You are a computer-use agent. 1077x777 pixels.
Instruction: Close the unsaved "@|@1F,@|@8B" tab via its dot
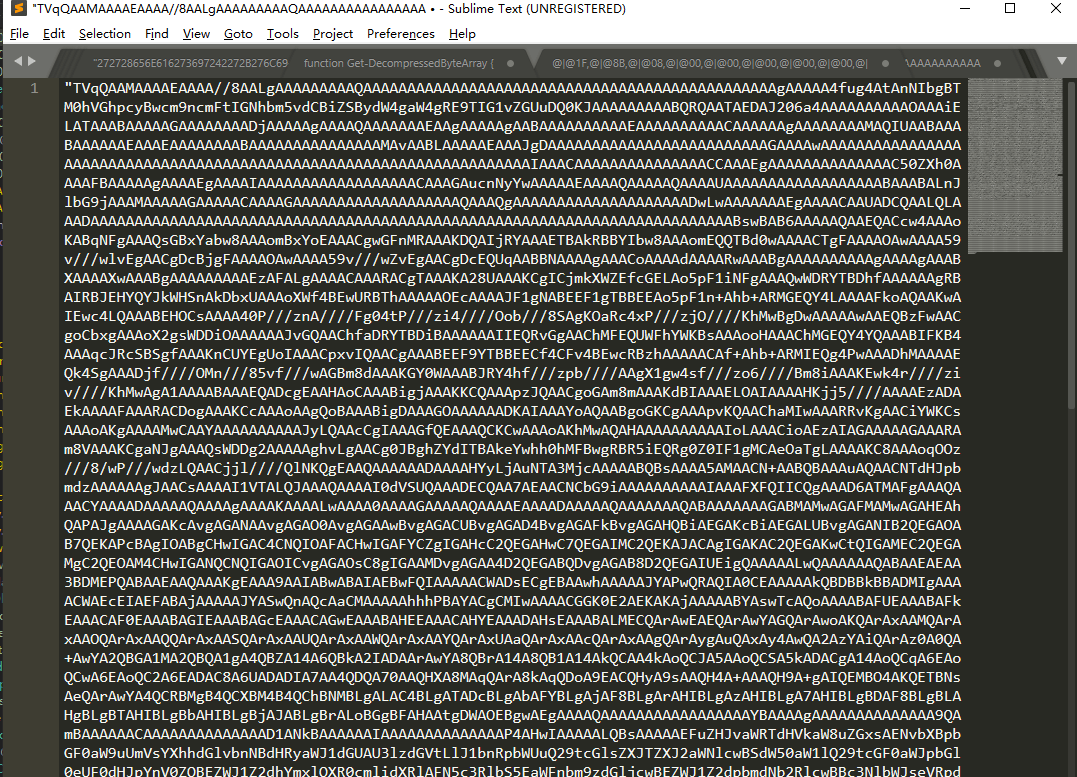(885, 63)
